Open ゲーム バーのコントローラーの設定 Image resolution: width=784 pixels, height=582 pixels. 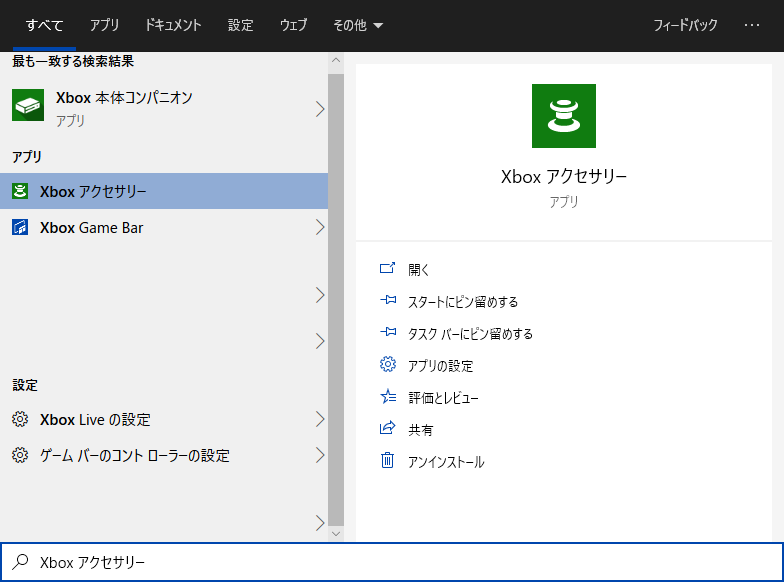click(x=164, y=455)
